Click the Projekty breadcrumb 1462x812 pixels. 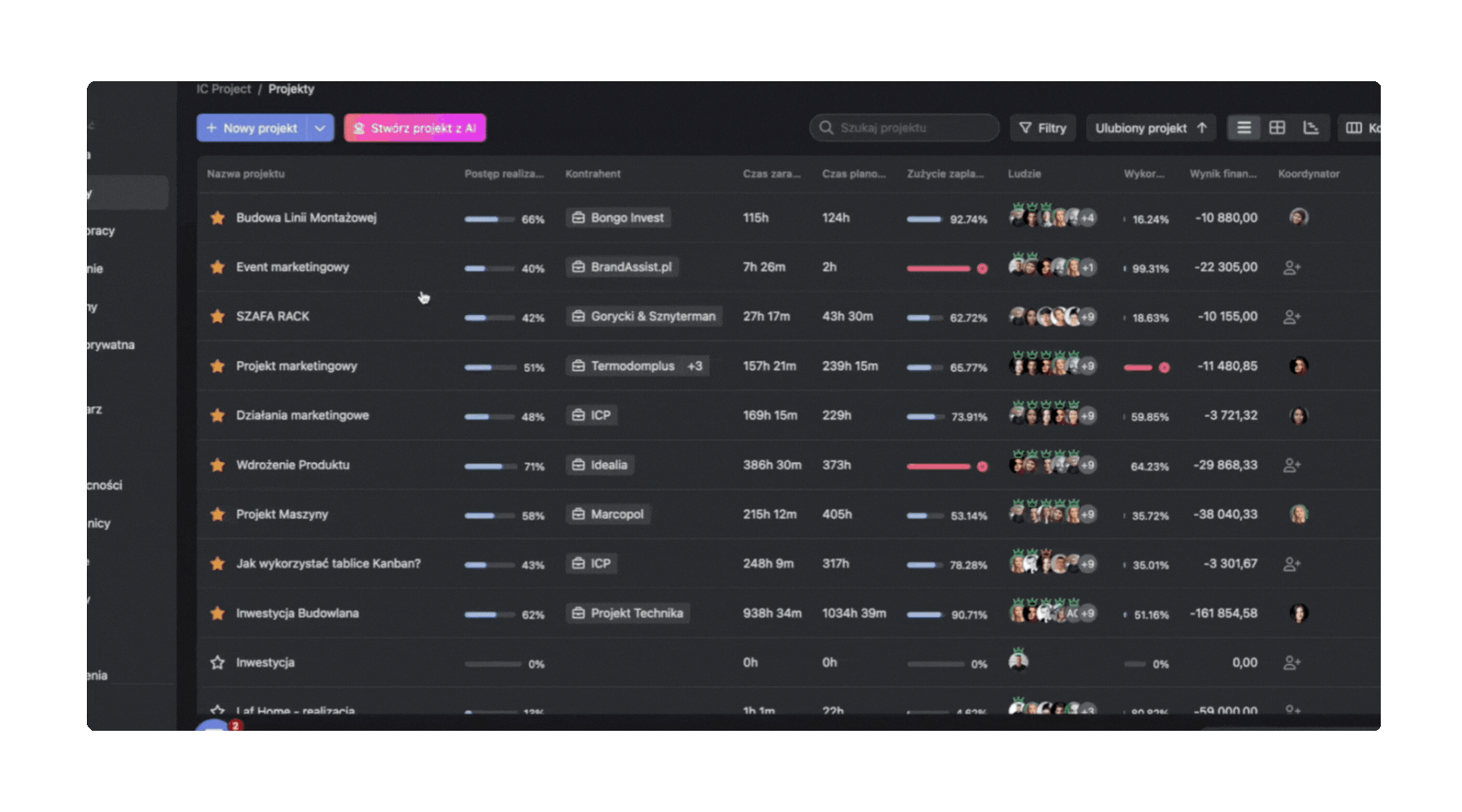[x=291, y=89]
